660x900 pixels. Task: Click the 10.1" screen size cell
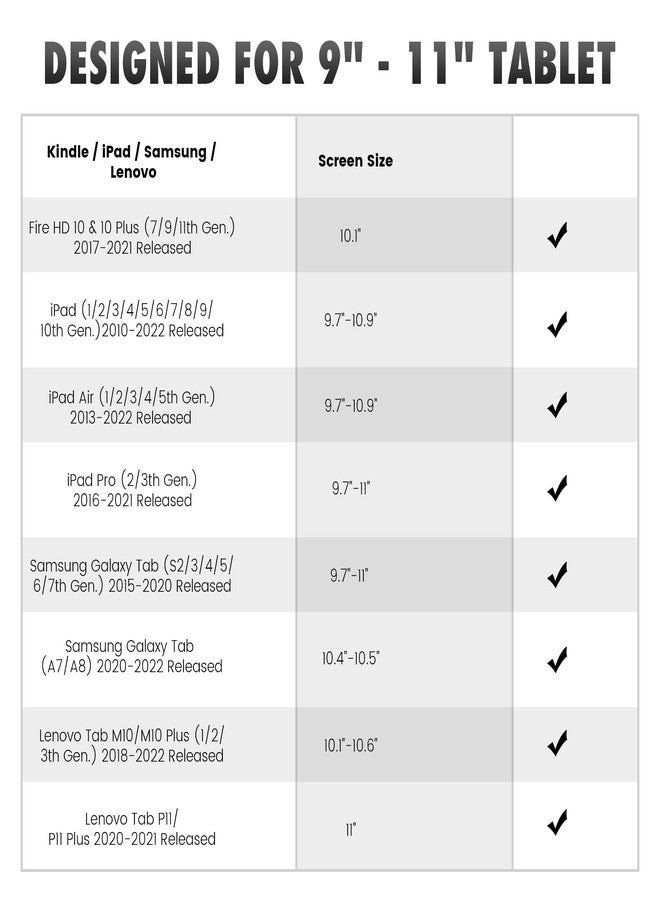[x=350, y=237]
